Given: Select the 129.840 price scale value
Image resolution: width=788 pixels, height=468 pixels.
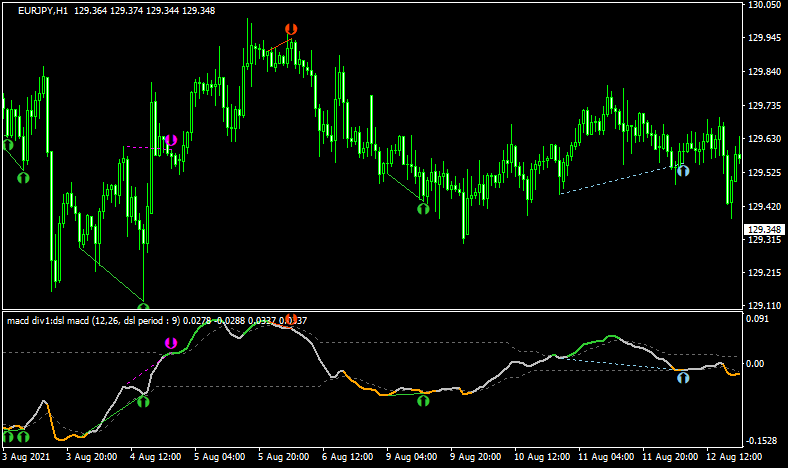Looking at the screenshot, I should [x=764, y=72].
